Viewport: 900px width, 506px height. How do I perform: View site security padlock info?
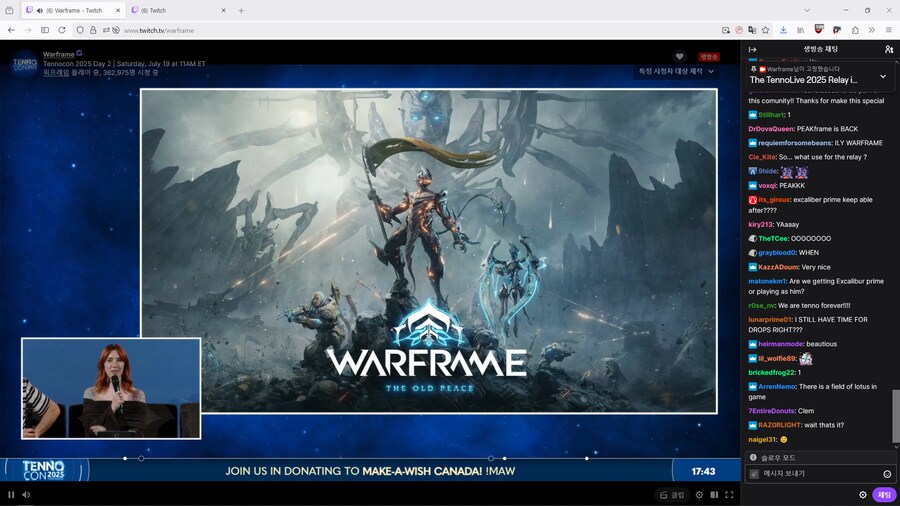click(93, 30)
